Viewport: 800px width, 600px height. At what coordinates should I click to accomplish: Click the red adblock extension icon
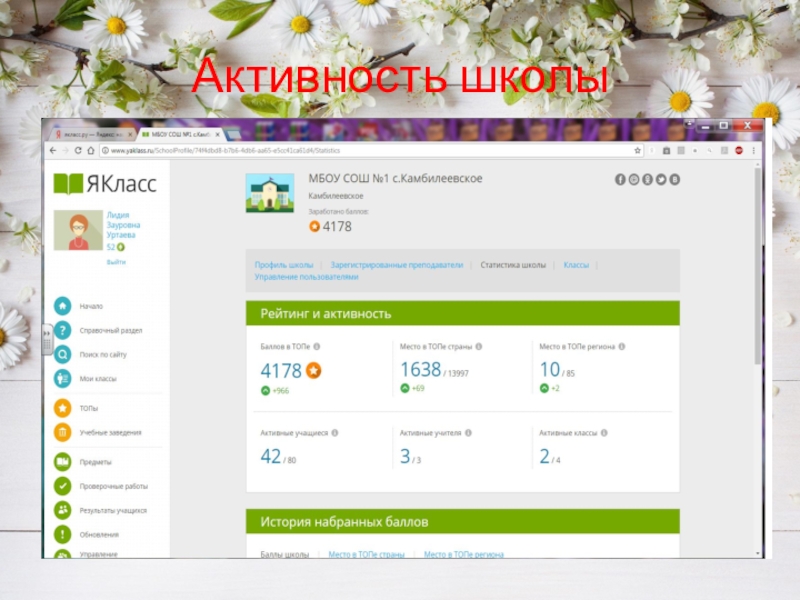click(739, 151)
